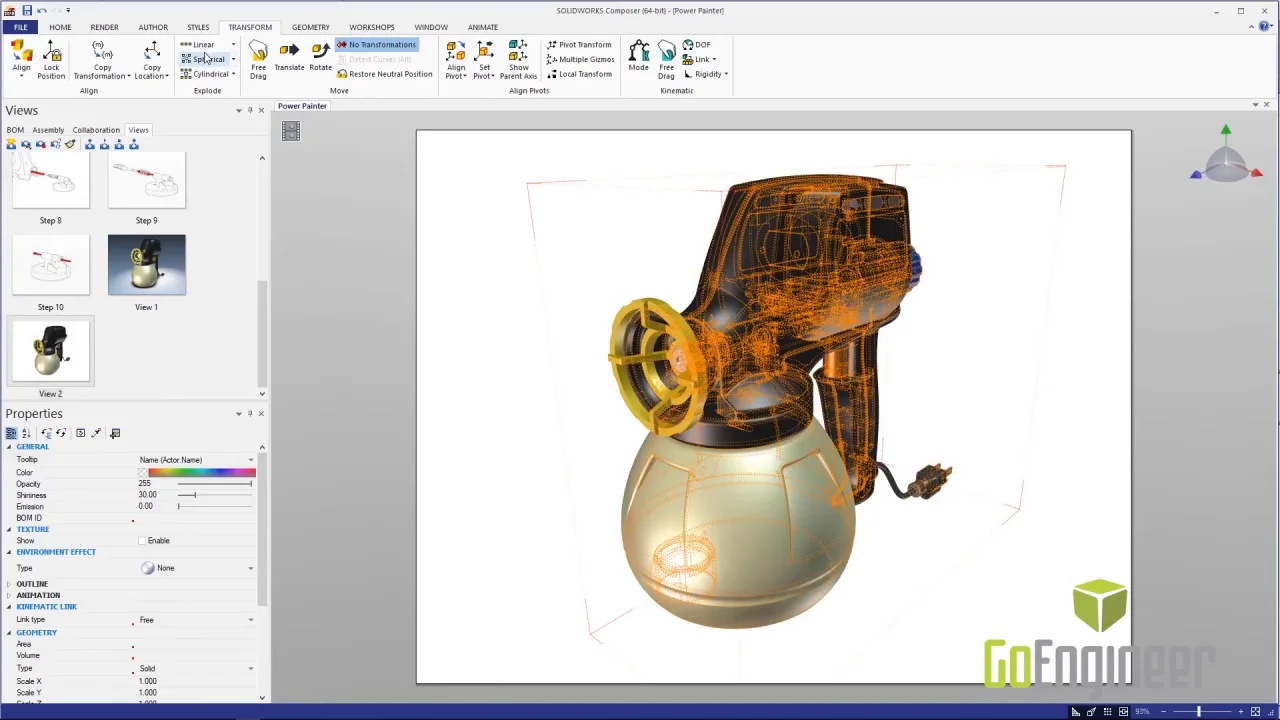Click the Cylindrical explode button
The width and height of the screenshot is (1280, 720).
tap(205, 74)
